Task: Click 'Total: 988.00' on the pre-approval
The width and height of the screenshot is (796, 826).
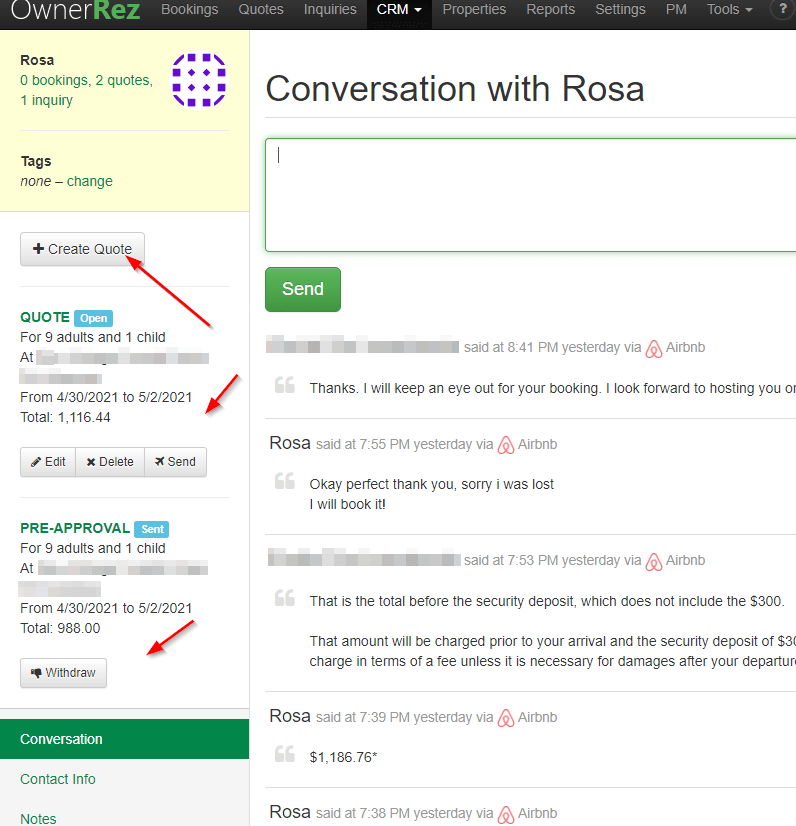Action: tap(60, 628)
